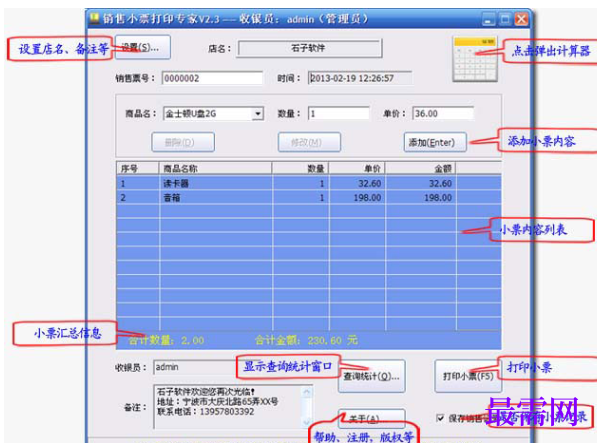Minimize the 销售小票打印专家 window
597x443 pixels.
[488, 19]
